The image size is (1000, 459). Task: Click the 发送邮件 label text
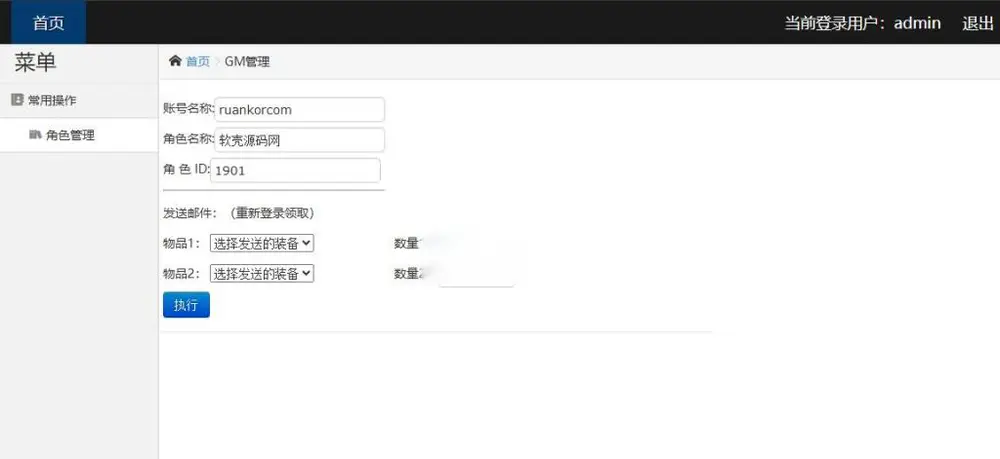pyautogui.click(x=190, y=213)
